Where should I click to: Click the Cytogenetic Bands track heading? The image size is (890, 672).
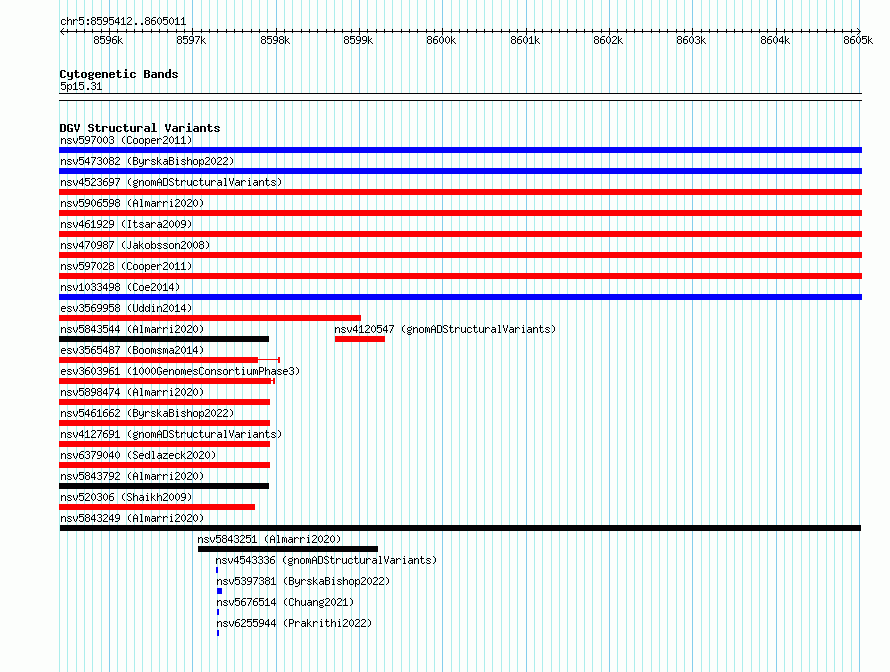119,74
